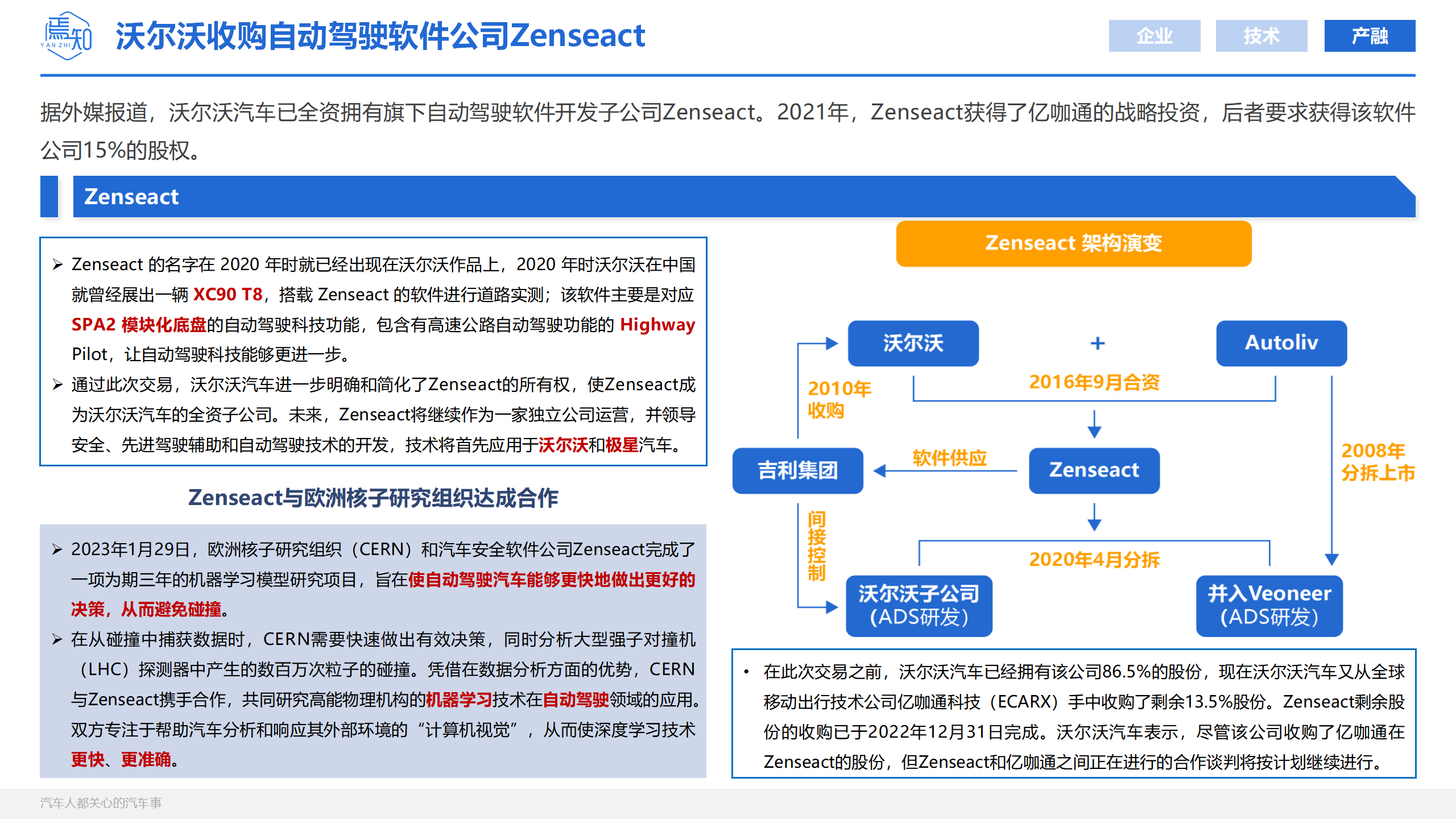
Task: Click the 2008年分拆上市 label
Action: [1378, 461]
